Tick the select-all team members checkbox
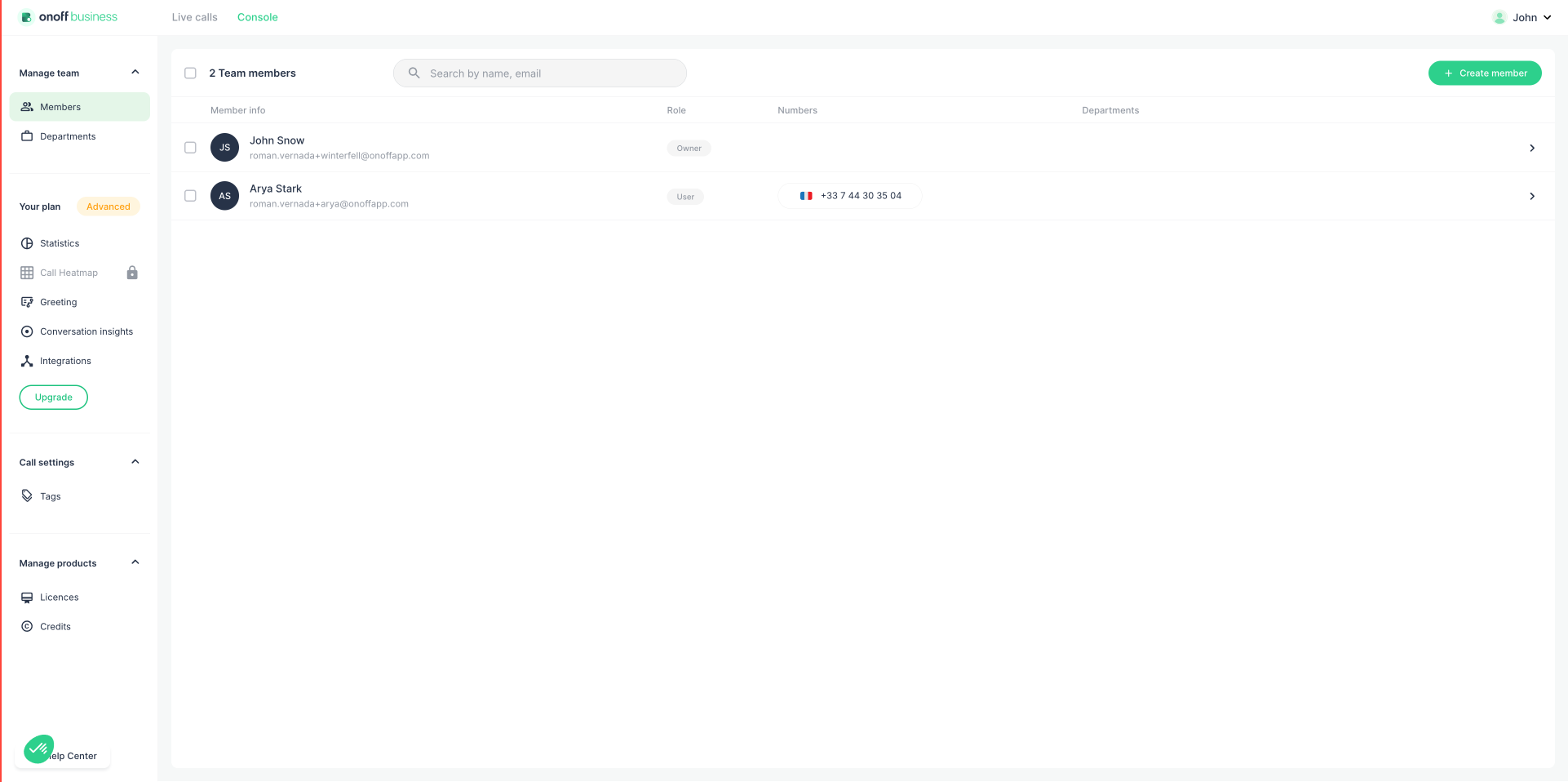The width and height of the screenshot is (1568, 782). [x=190, y=73]
